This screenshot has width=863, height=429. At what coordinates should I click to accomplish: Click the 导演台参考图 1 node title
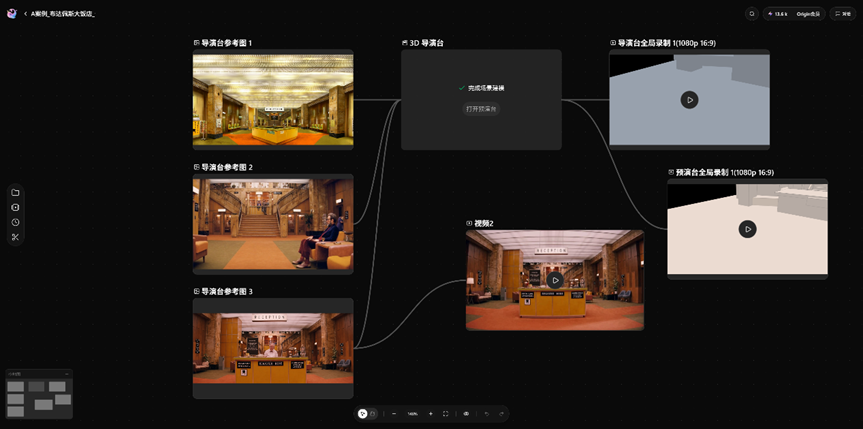point(227,42)
